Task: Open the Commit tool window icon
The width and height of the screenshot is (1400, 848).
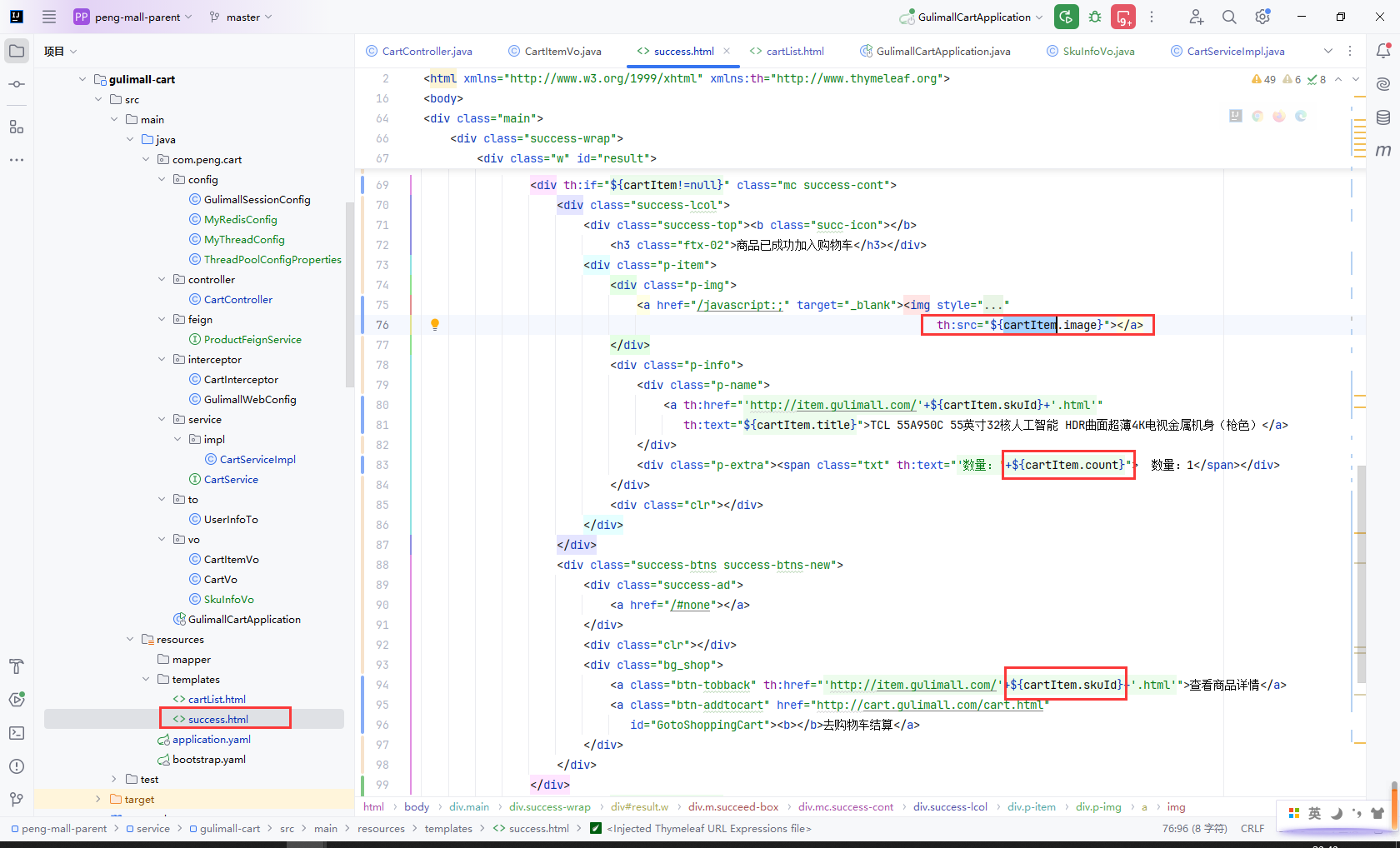Action: (x=17, y=84)
